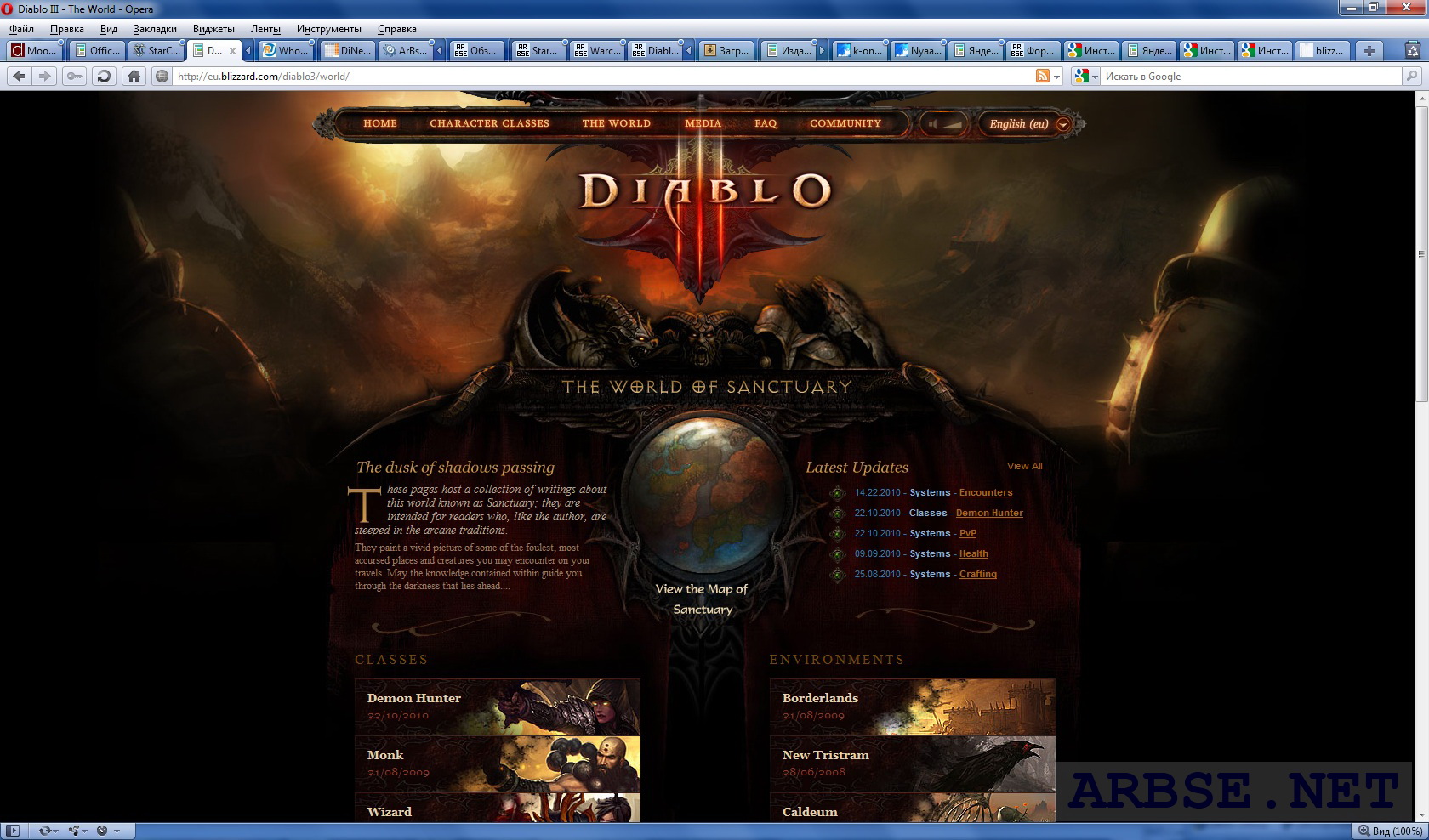Image resolution: width=1429 pixels, height=840 pixels.
Task: Open the Opera Link dropdown arrow in status bar
Action: point(58,831)
